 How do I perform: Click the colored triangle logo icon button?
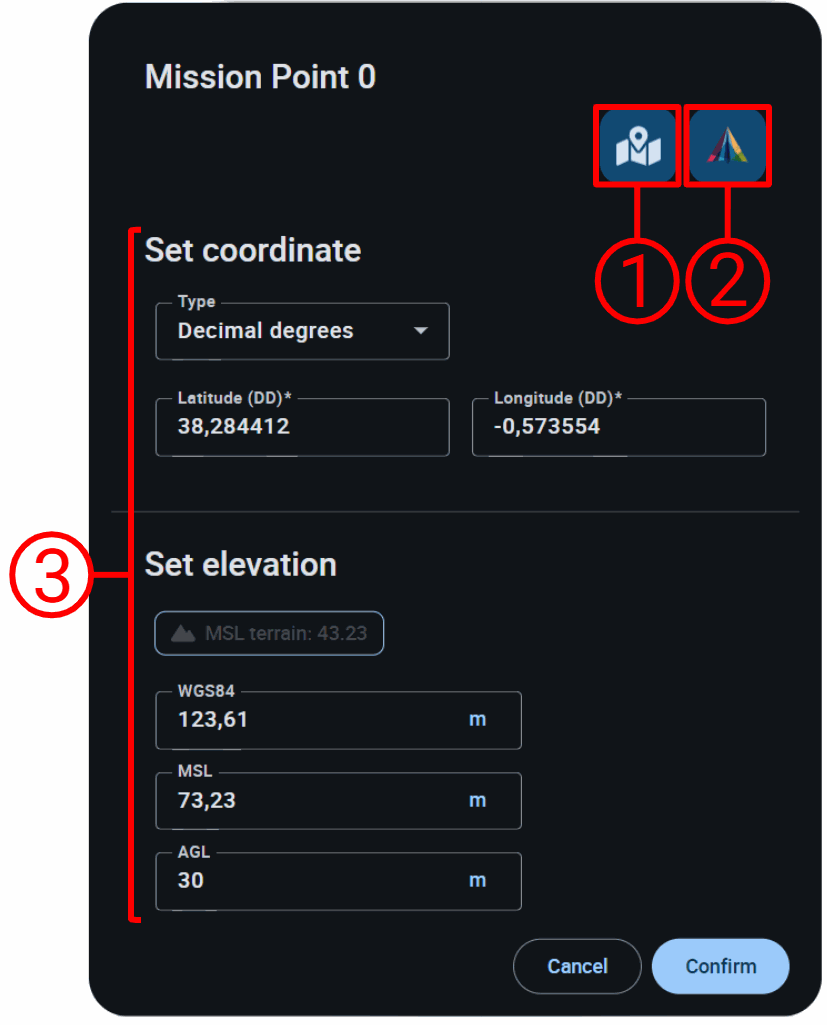[728, 146]
